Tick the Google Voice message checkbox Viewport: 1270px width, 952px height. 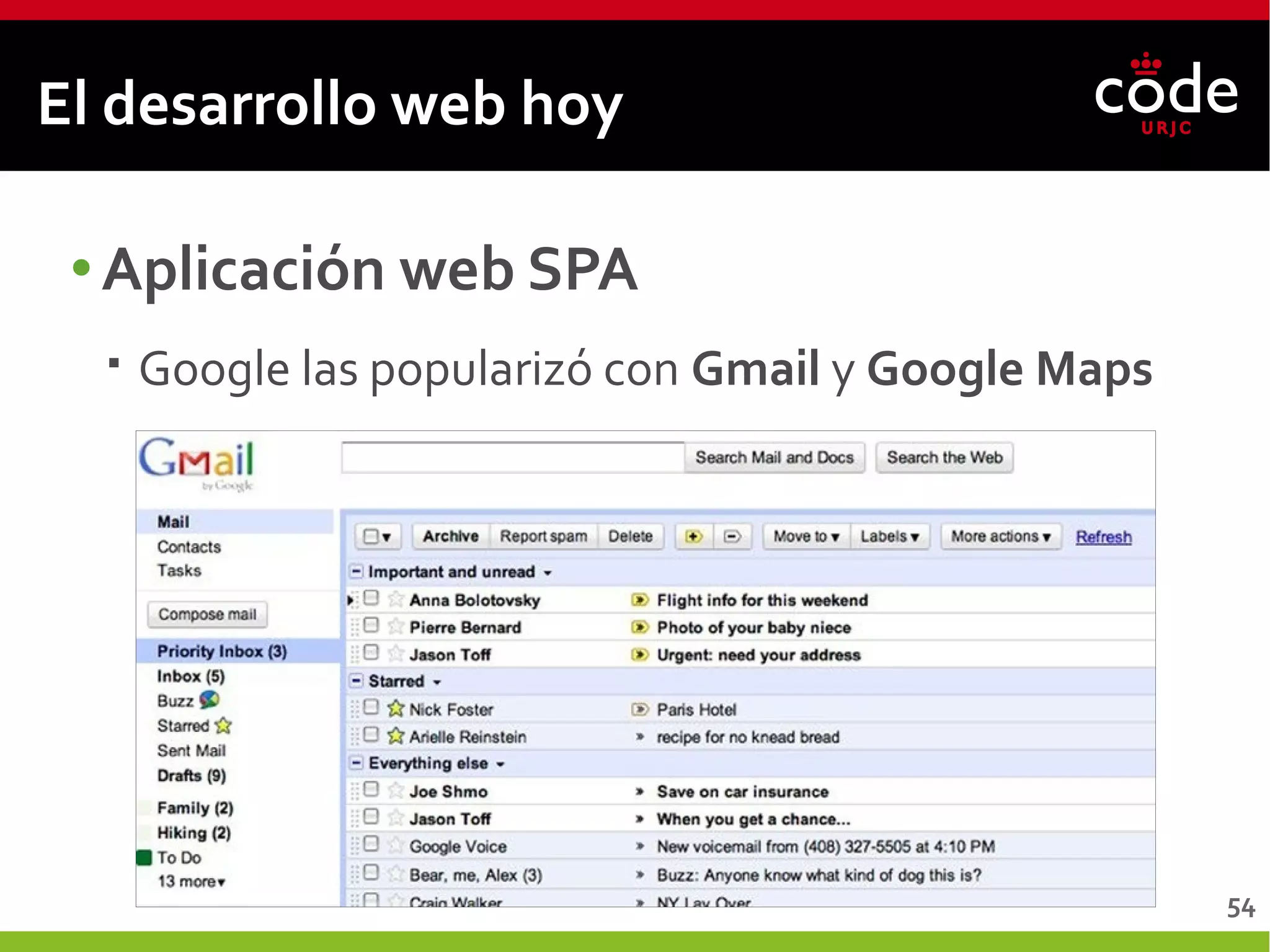point(371,844)
